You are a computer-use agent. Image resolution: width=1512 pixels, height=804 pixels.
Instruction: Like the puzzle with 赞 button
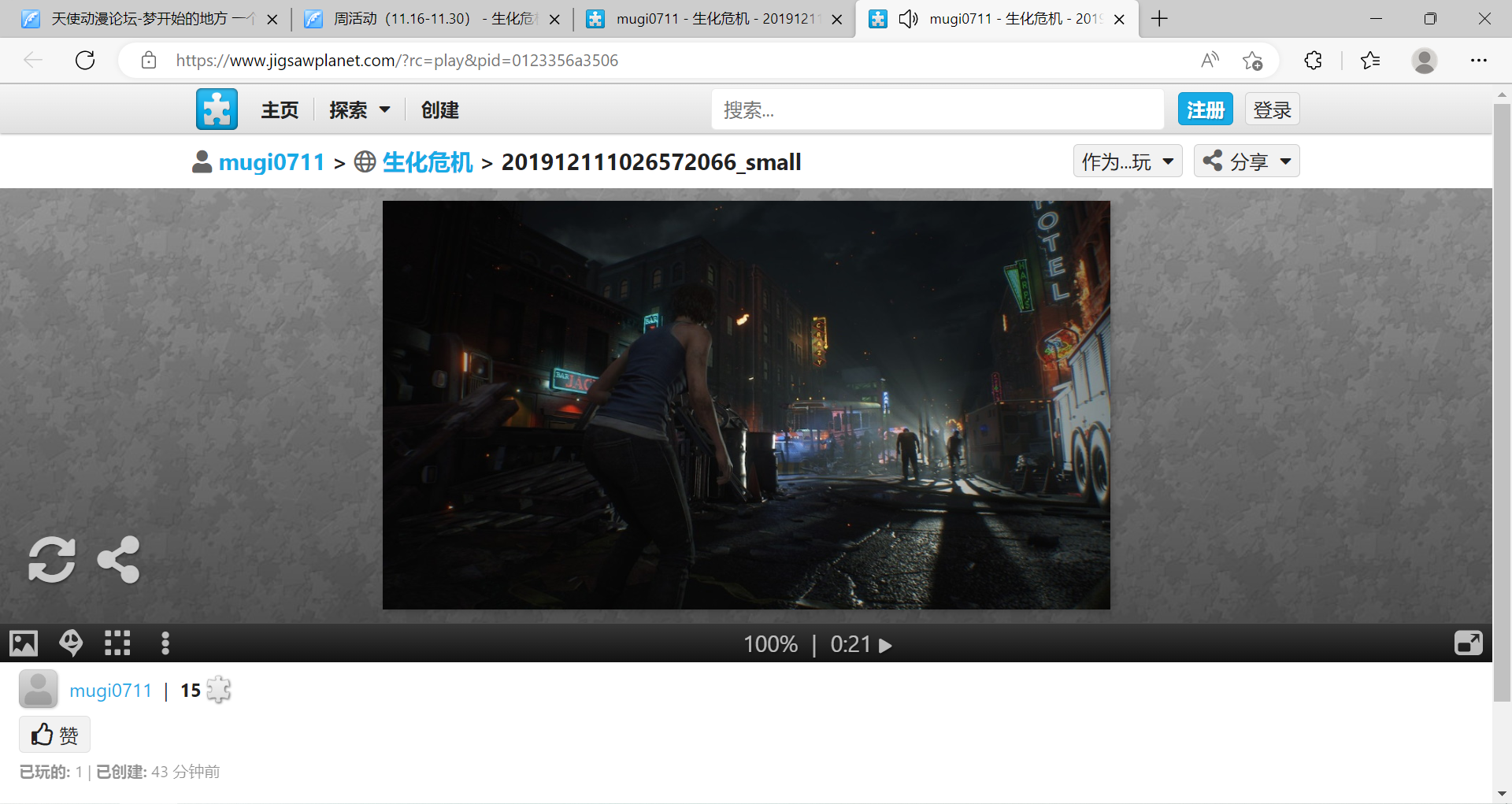tap(54, 735)
